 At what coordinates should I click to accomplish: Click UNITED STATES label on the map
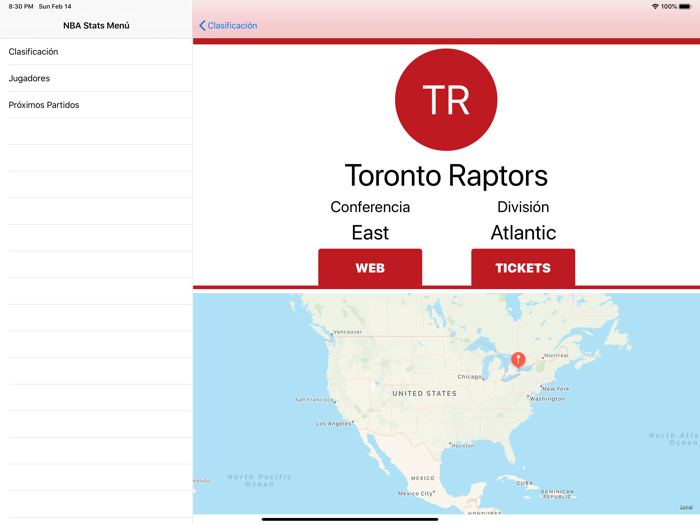(425, 393)
